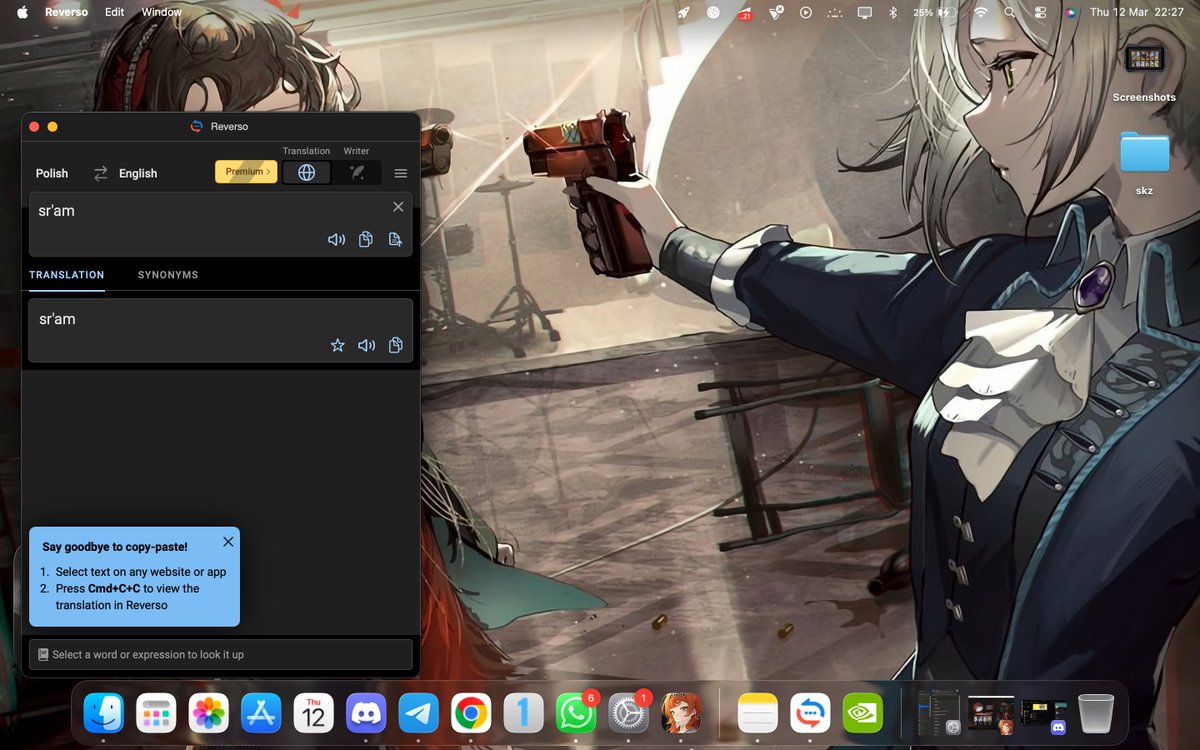The width and height of the screenshot is (1200, 750).
Task: Open the Polish source language selector
Action: [52, 173]
